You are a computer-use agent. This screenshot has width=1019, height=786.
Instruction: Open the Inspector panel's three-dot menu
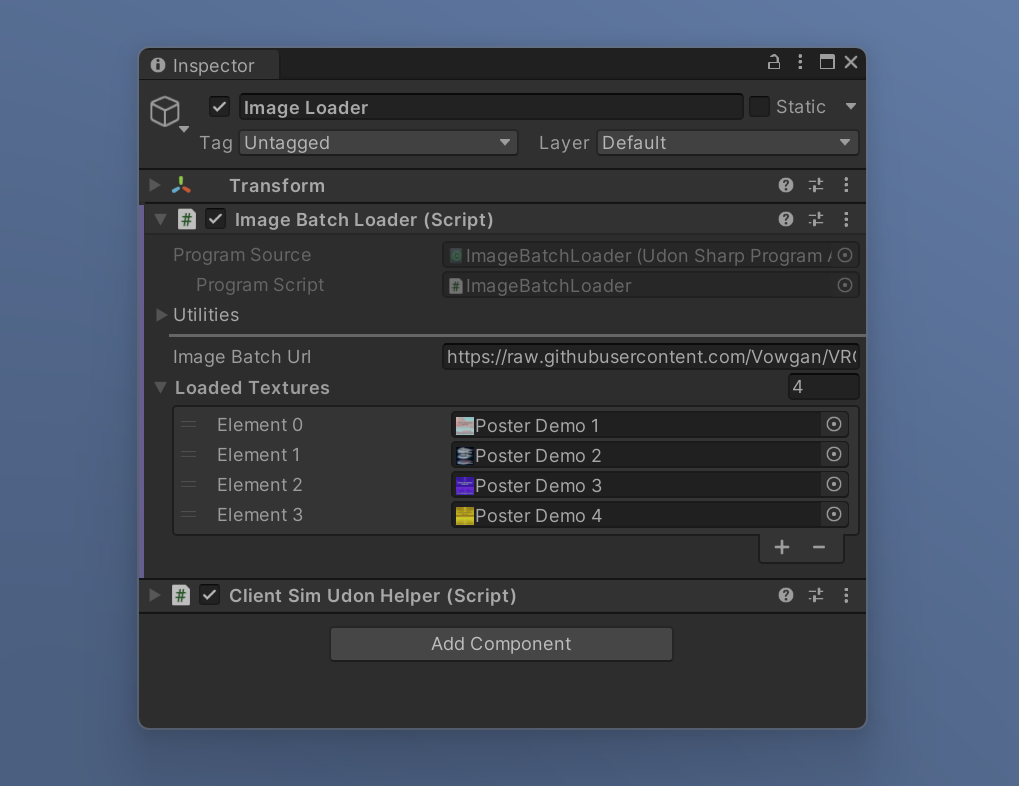click(800, 62)
